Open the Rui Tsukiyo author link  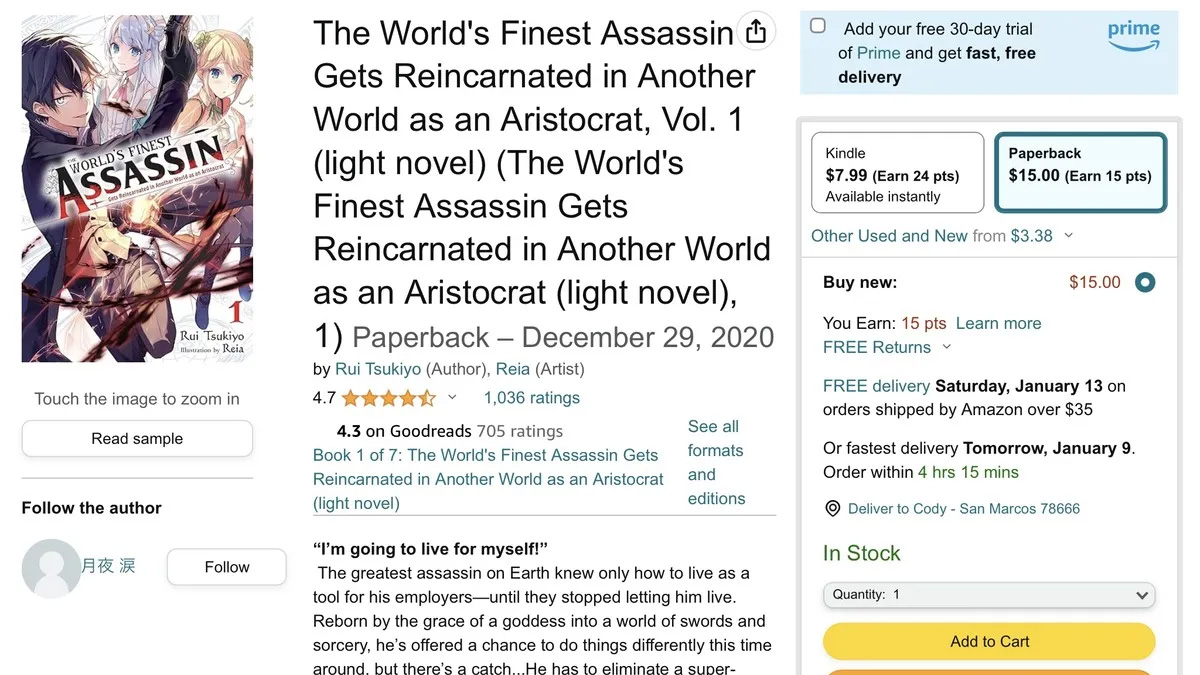[x=378, y=369]
